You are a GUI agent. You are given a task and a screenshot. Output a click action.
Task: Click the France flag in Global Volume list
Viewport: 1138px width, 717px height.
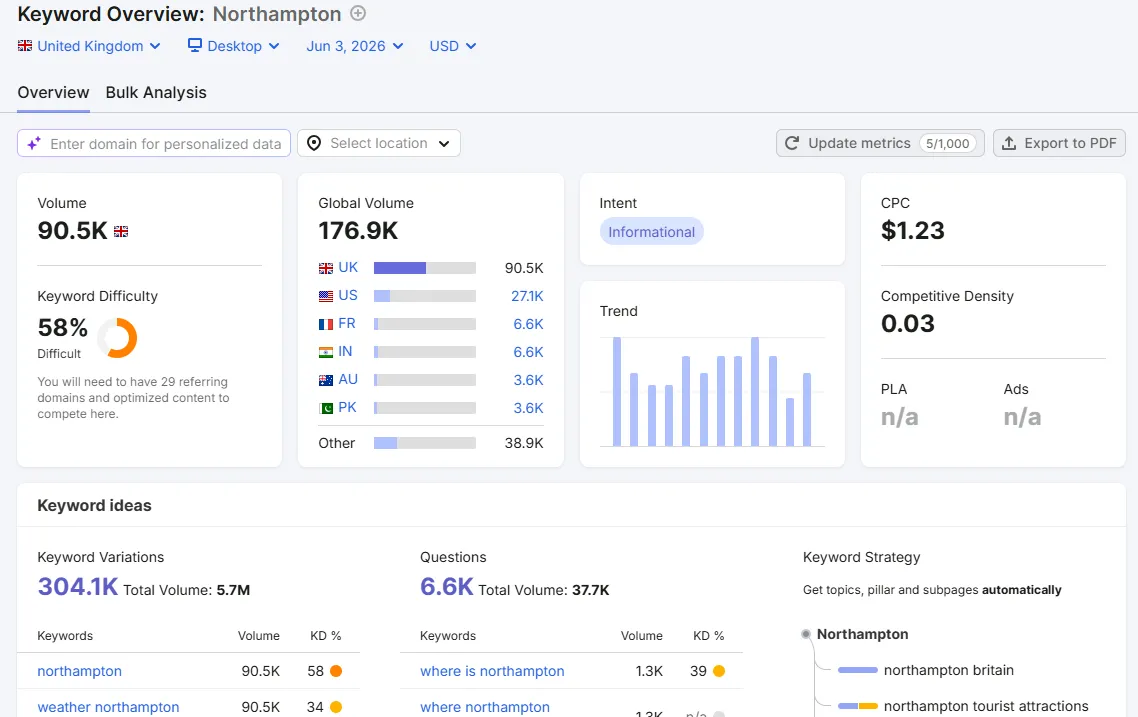[x=326, y=324]
